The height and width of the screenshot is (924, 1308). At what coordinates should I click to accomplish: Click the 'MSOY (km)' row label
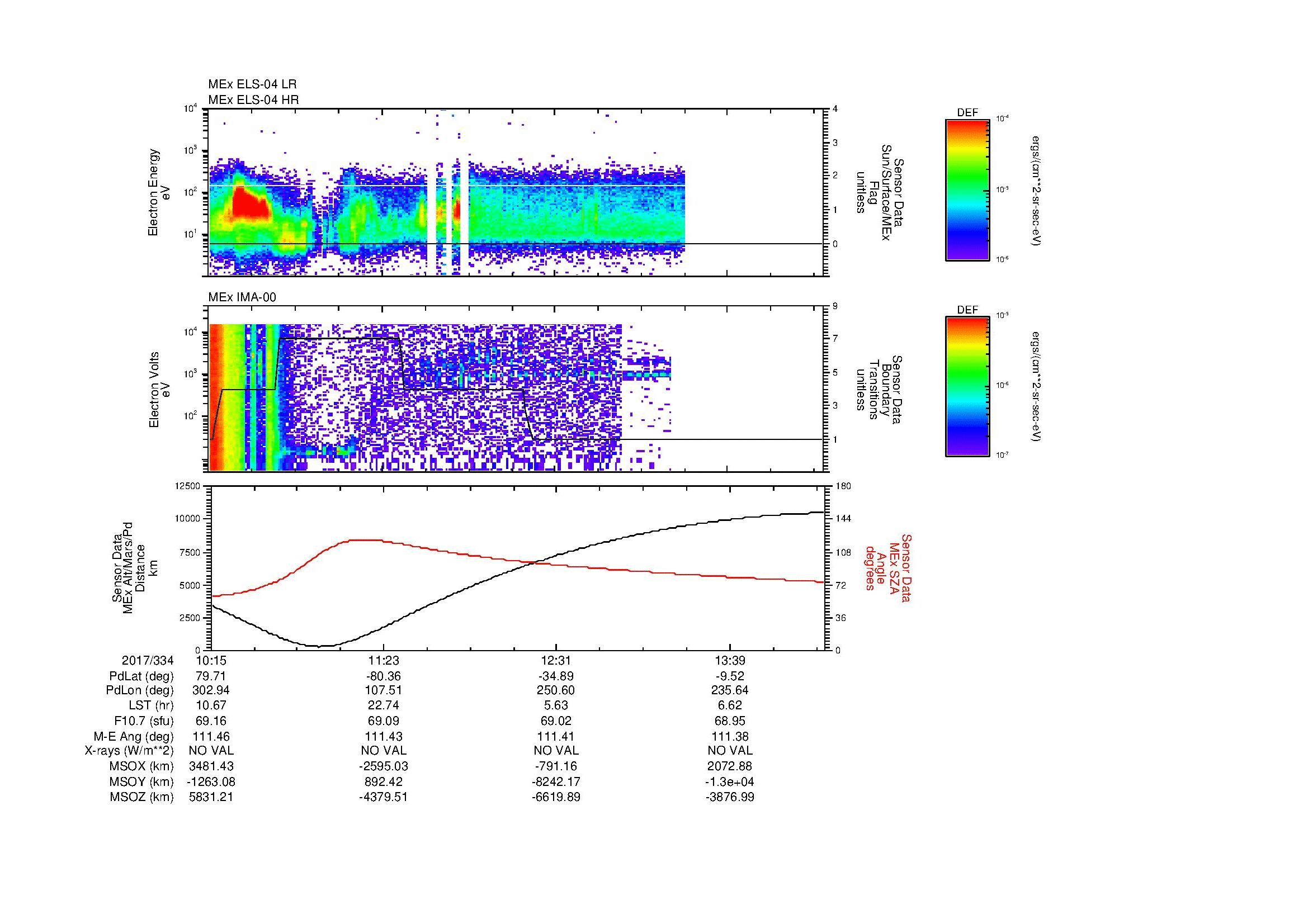click(141, 781)
